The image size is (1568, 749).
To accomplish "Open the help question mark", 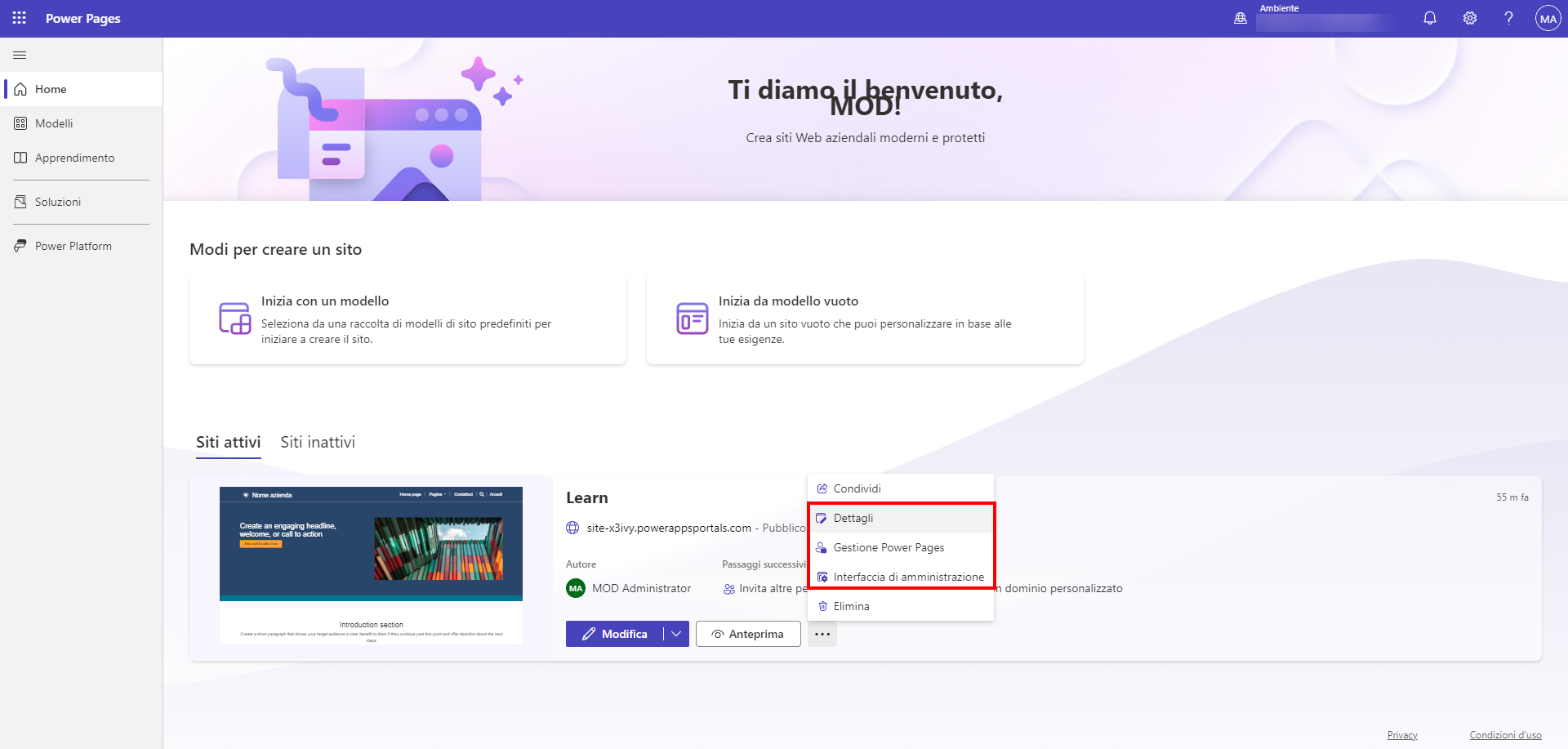I will pos(1508,18).
